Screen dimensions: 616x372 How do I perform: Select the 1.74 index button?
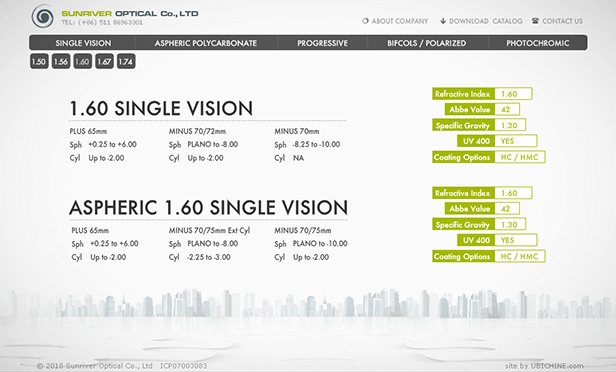click(126, 61)
